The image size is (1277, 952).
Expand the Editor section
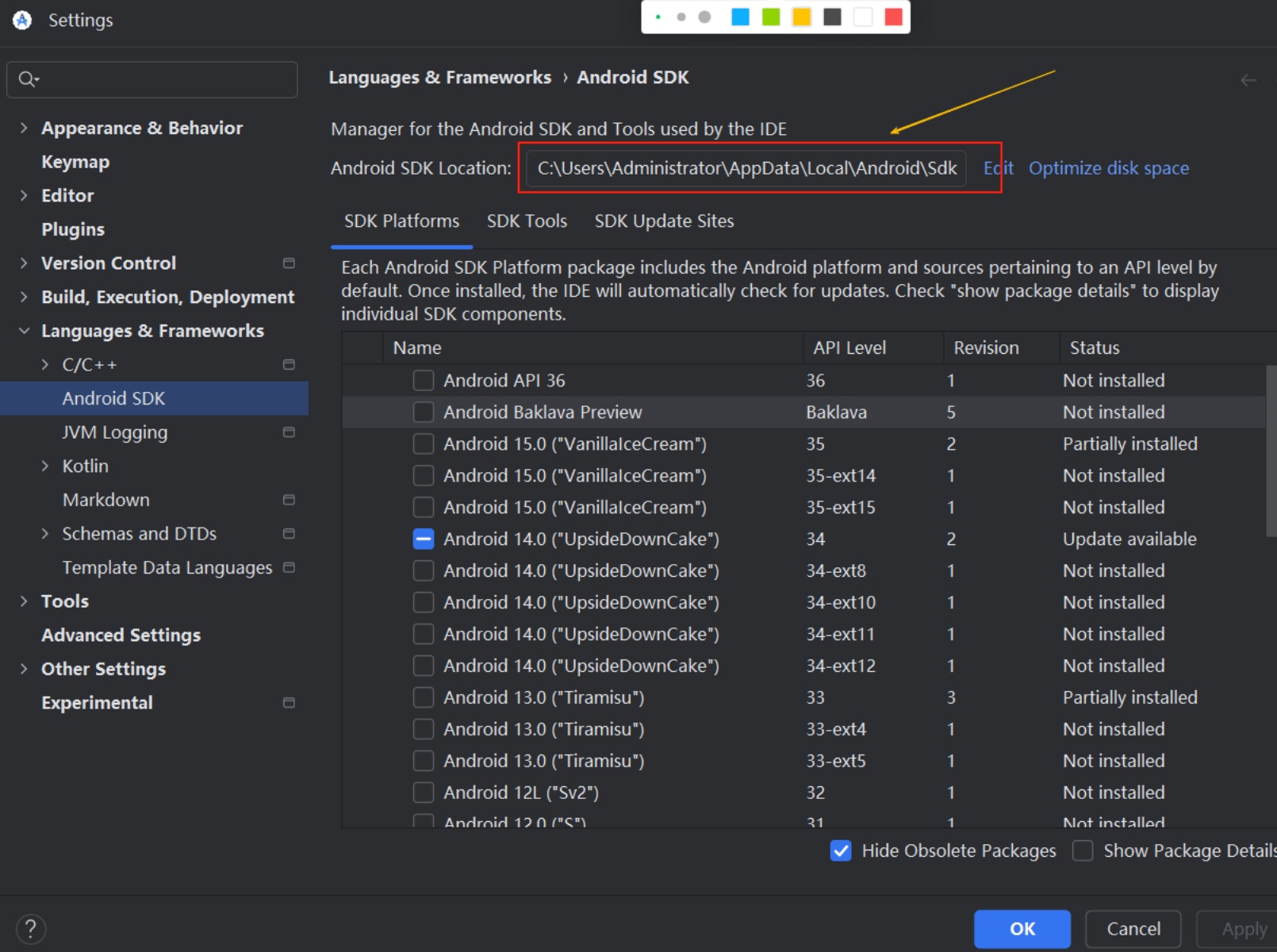pyautogui.click(x=24, y=195)
